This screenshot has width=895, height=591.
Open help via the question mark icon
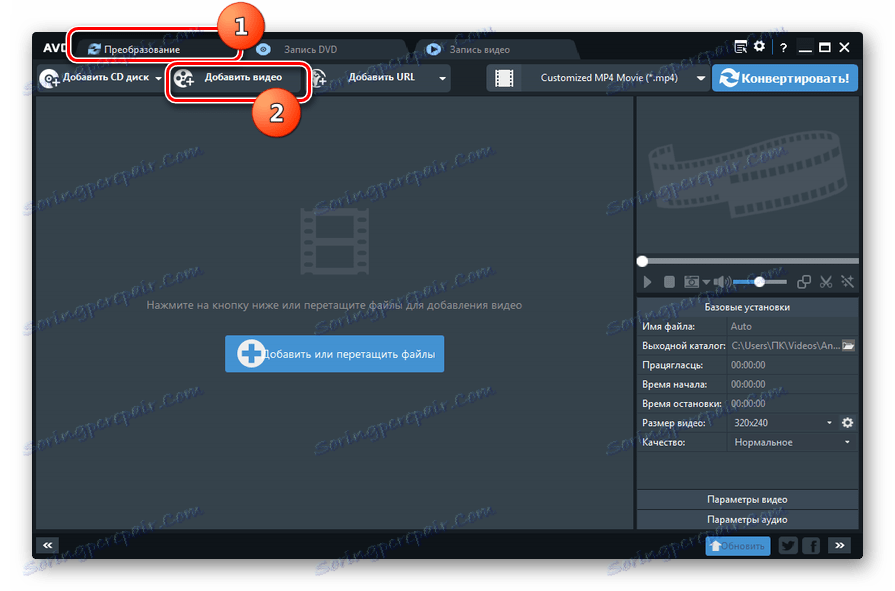point(783,48)
